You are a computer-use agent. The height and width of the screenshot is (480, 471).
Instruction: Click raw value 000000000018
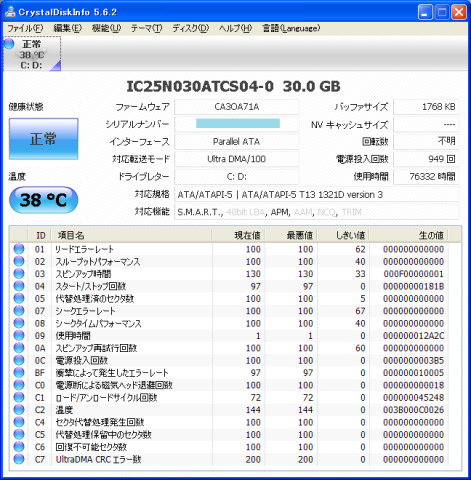413,385
